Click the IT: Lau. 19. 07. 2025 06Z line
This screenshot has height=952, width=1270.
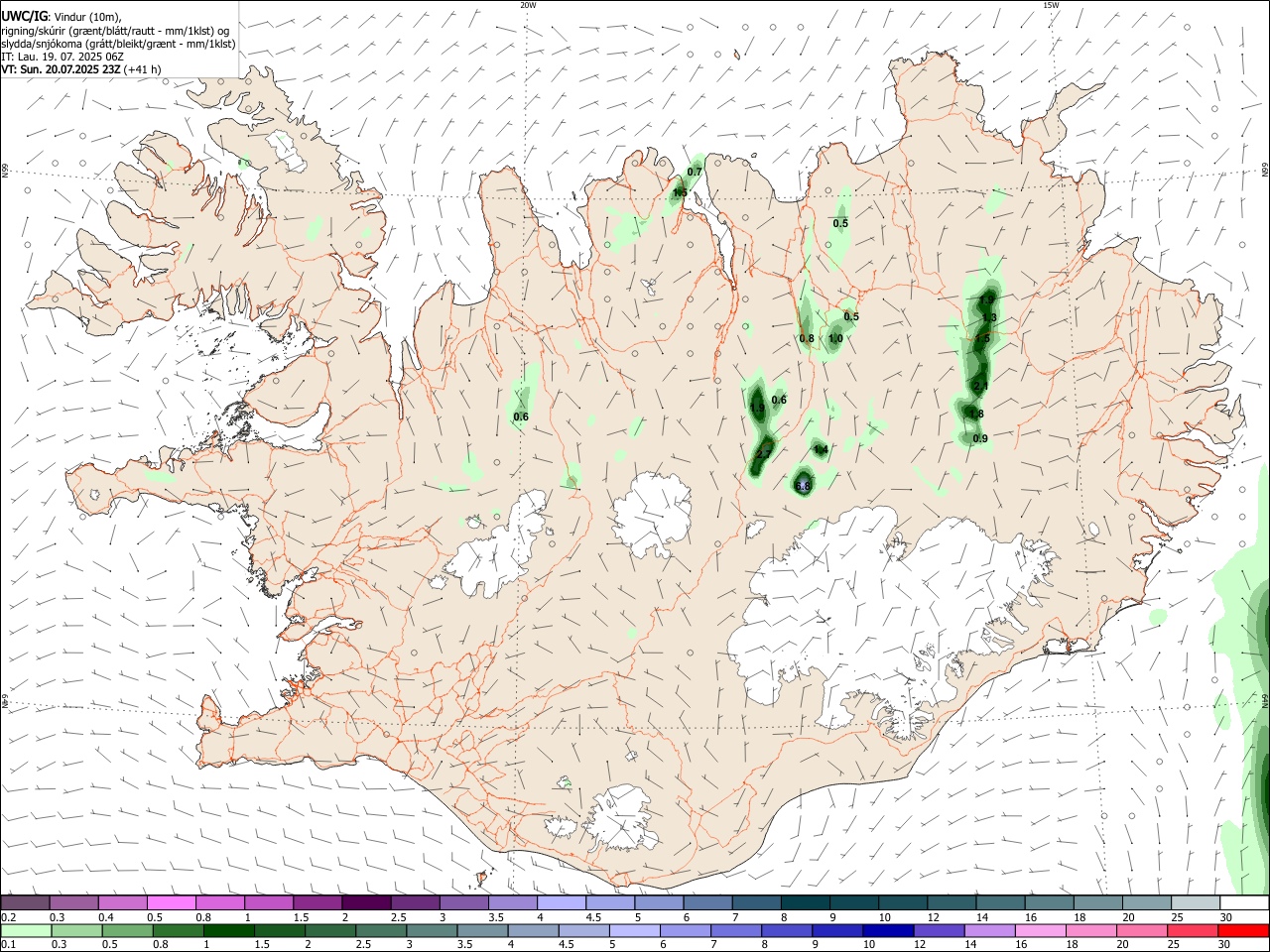63,57
